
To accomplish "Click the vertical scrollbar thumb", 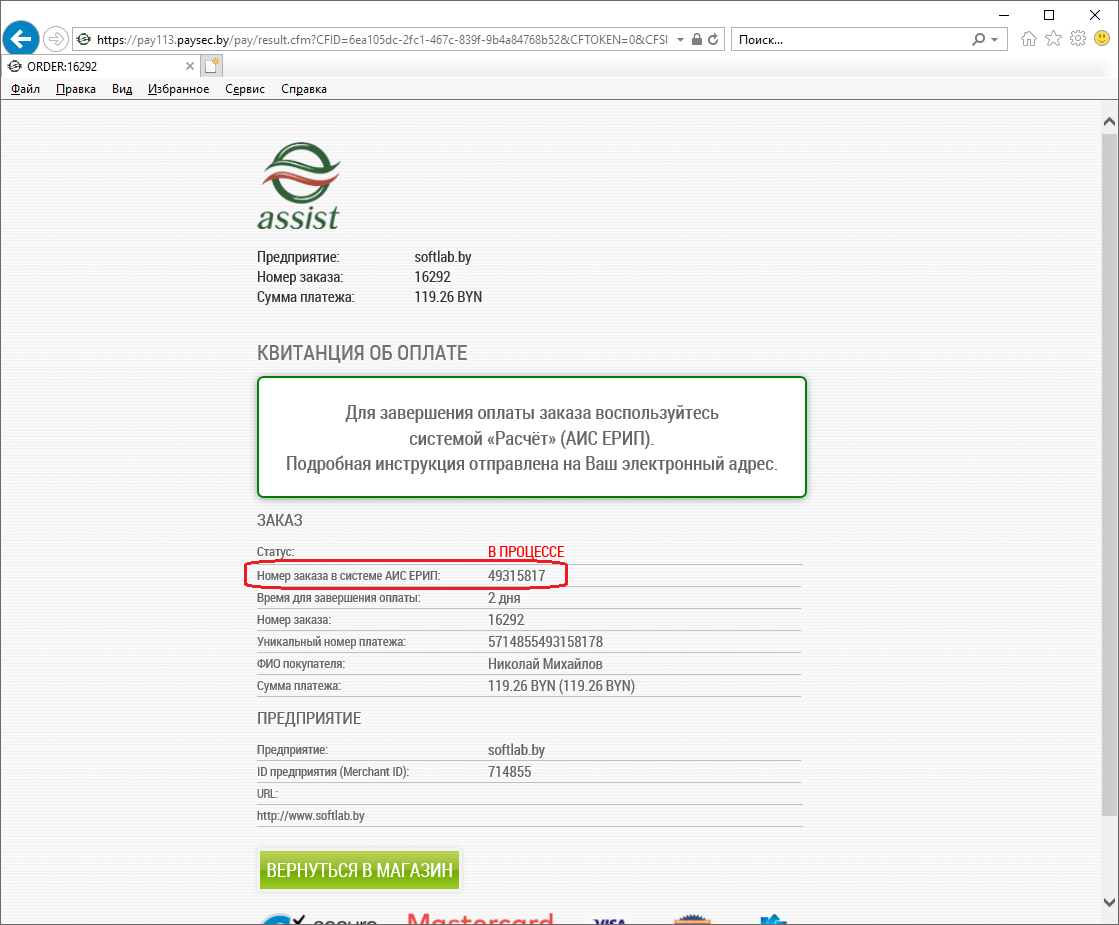I will click(x=1109, y=475).
